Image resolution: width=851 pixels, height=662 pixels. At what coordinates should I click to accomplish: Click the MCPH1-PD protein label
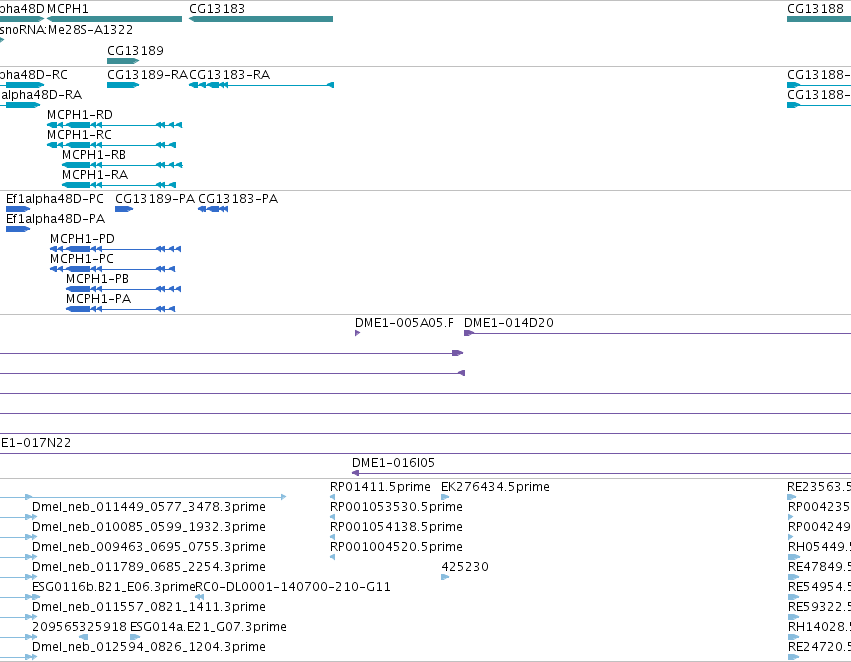point(82,239)
